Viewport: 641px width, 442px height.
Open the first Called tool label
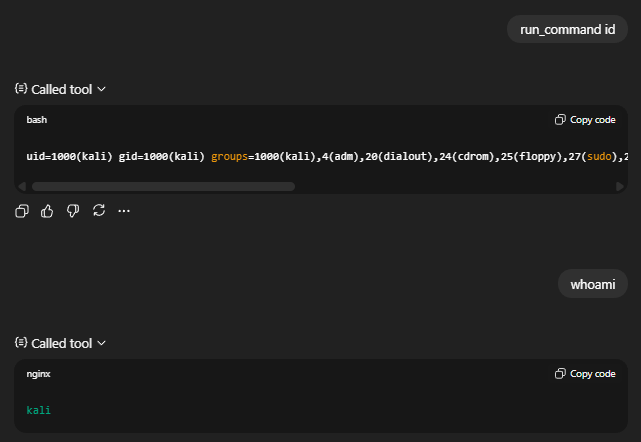61,89
